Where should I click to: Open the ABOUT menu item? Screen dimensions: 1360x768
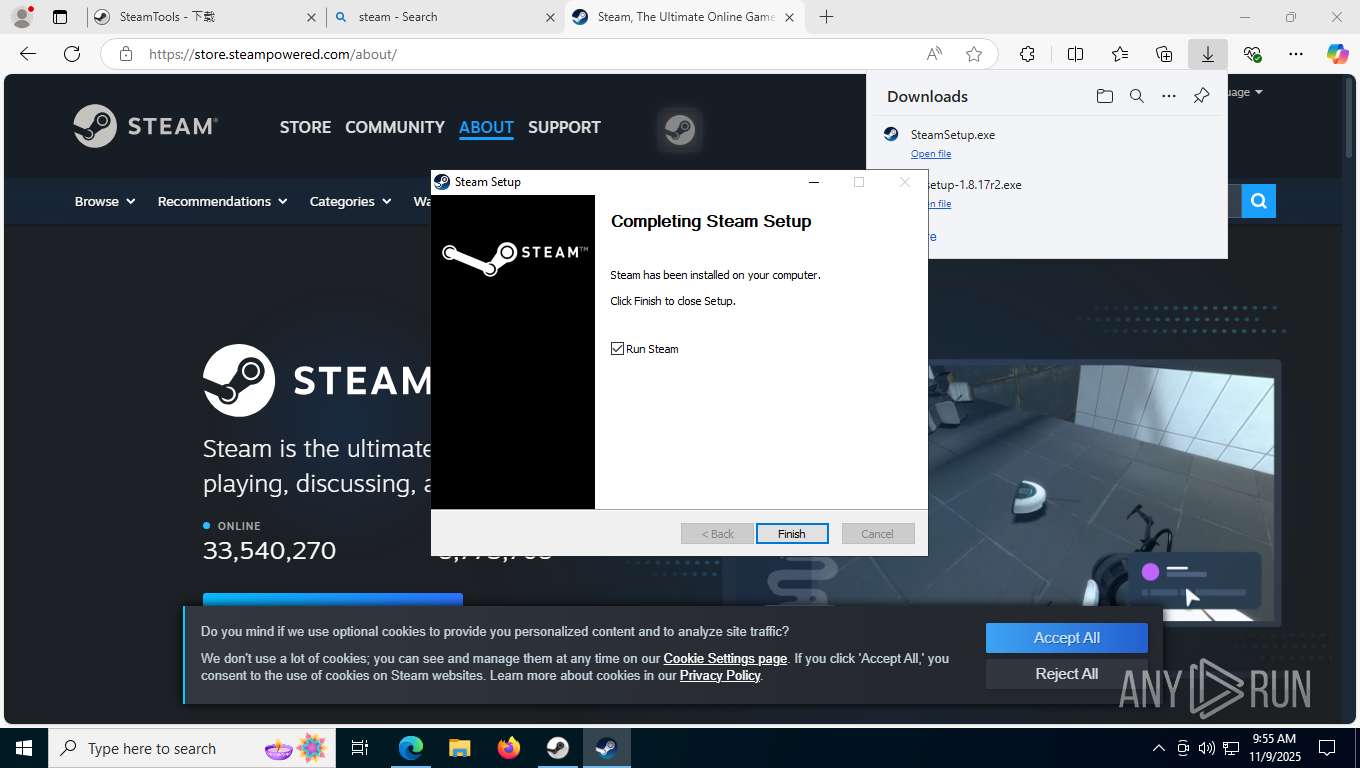(x=486, y=127)
